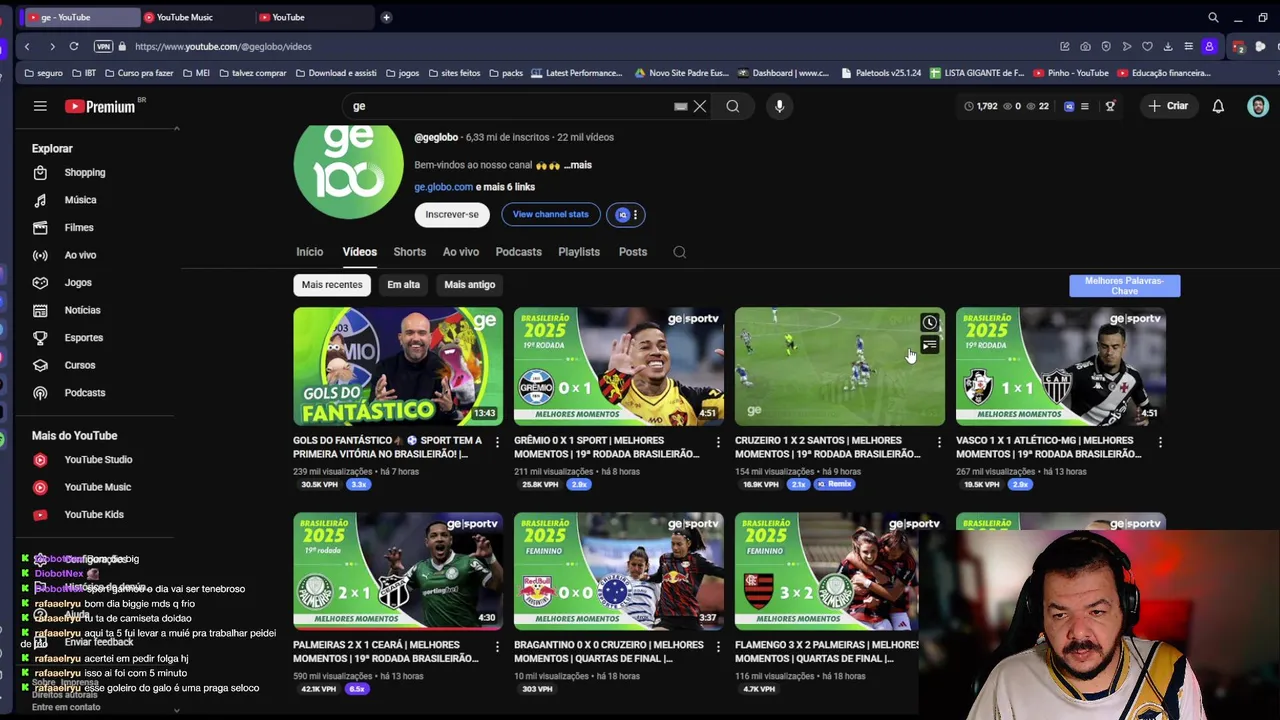Reload the page in browser

click(x=74, y=46)
